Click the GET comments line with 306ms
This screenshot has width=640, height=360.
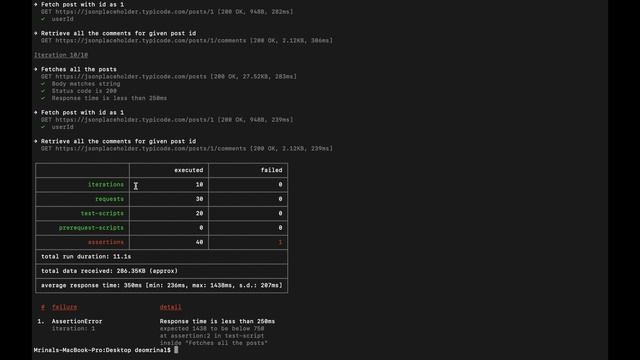tap(187, 40)
